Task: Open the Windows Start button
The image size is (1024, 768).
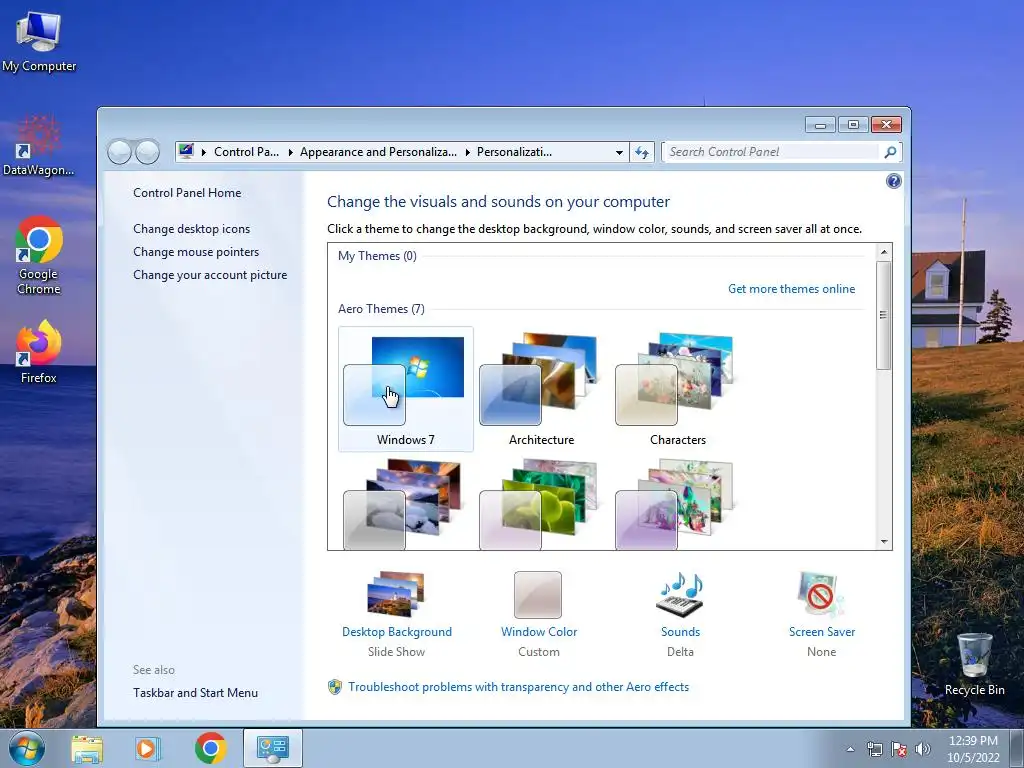Action: tap(27, 748)
